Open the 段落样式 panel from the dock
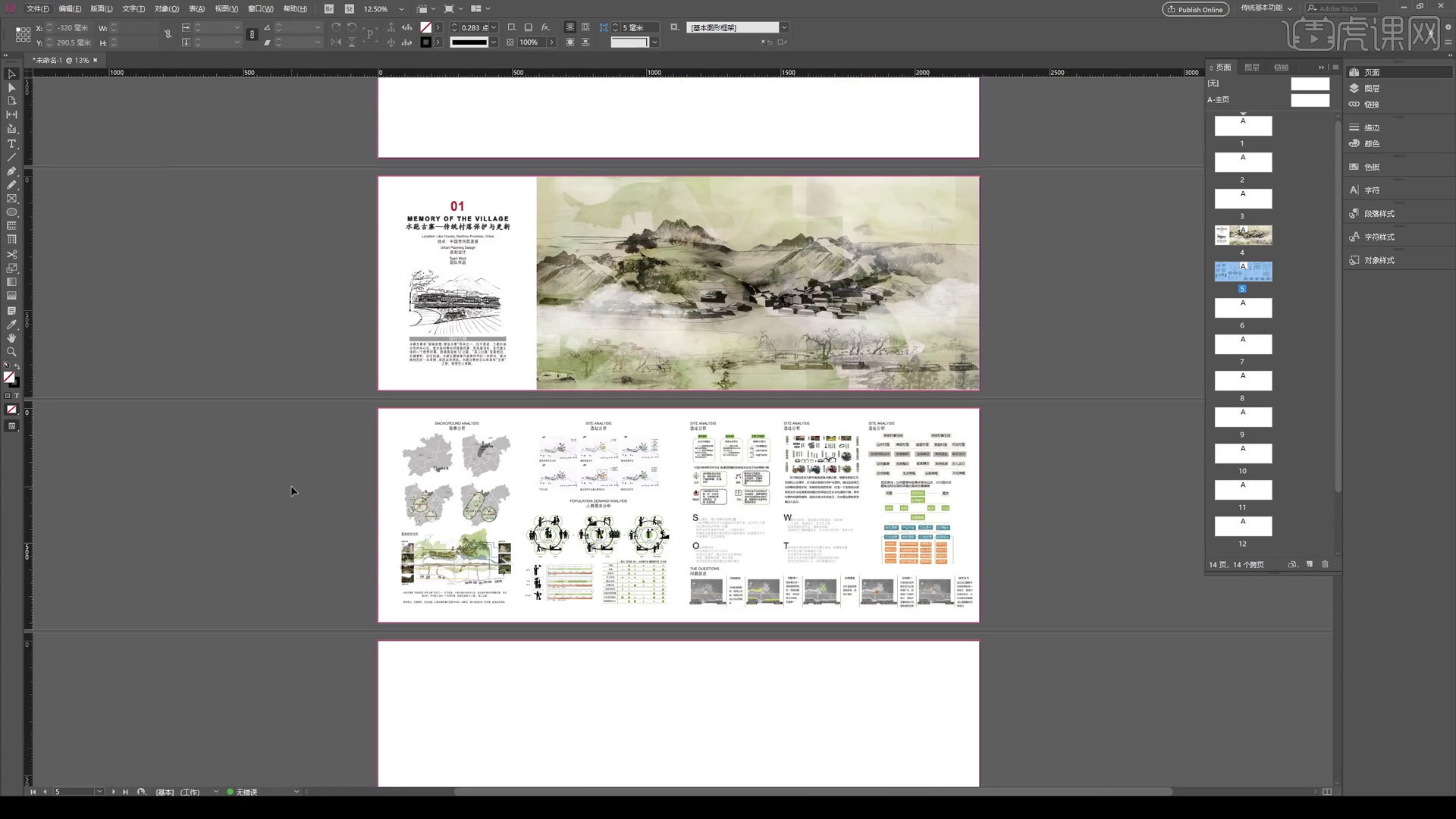Viewport: 1456px width, 819px height. 1379,214
